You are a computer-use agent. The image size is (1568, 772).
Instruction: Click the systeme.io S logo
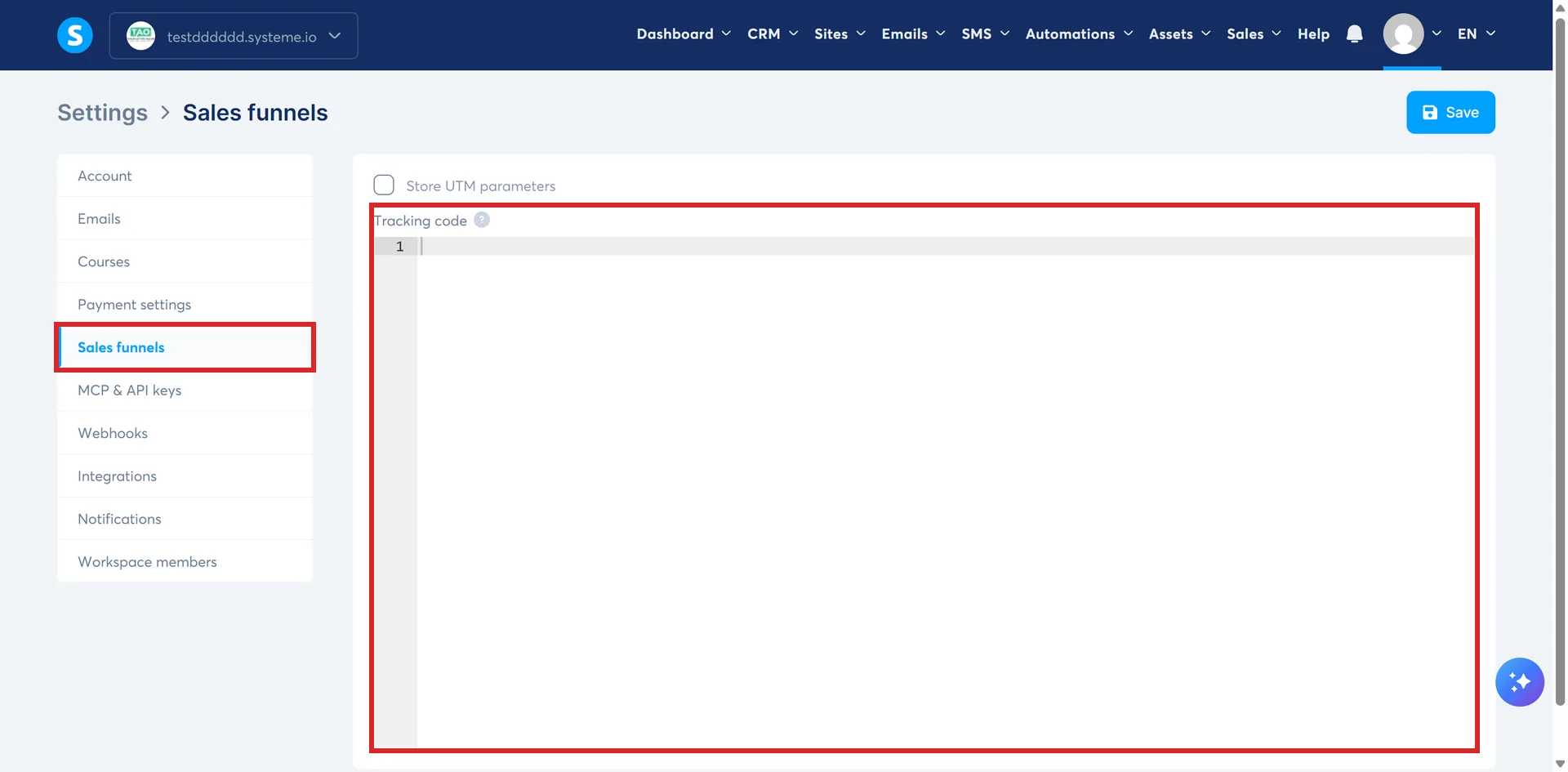(74, 35)
